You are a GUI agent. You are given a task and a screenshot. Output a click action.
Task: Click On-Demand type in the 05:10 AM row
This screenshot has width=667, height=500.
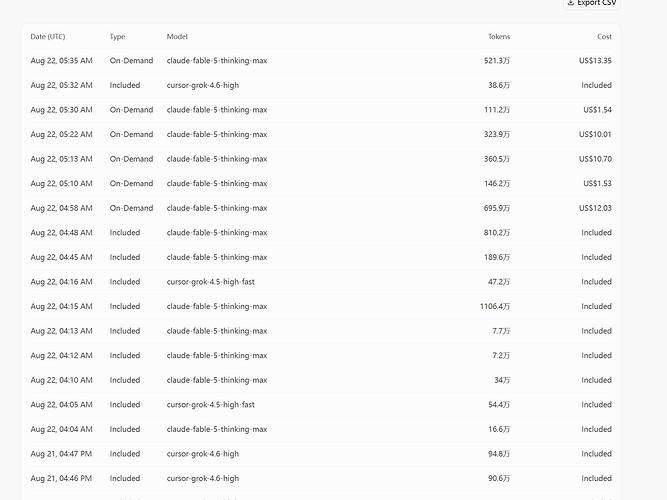coord(131,184)
